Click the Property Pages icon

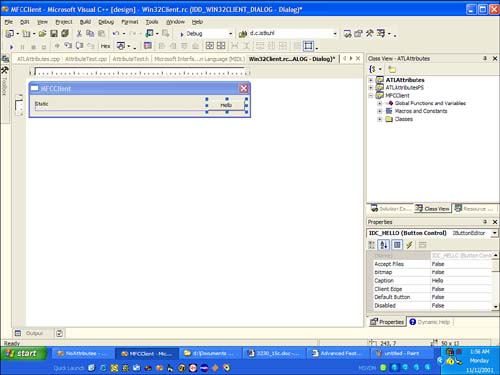point(422,245)
